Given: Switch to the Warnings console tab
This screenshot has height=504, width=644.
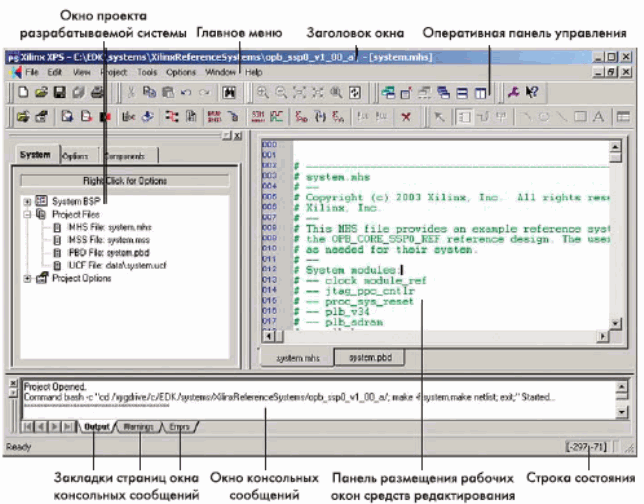Looking at the screenshot, I should click(131, 427).
